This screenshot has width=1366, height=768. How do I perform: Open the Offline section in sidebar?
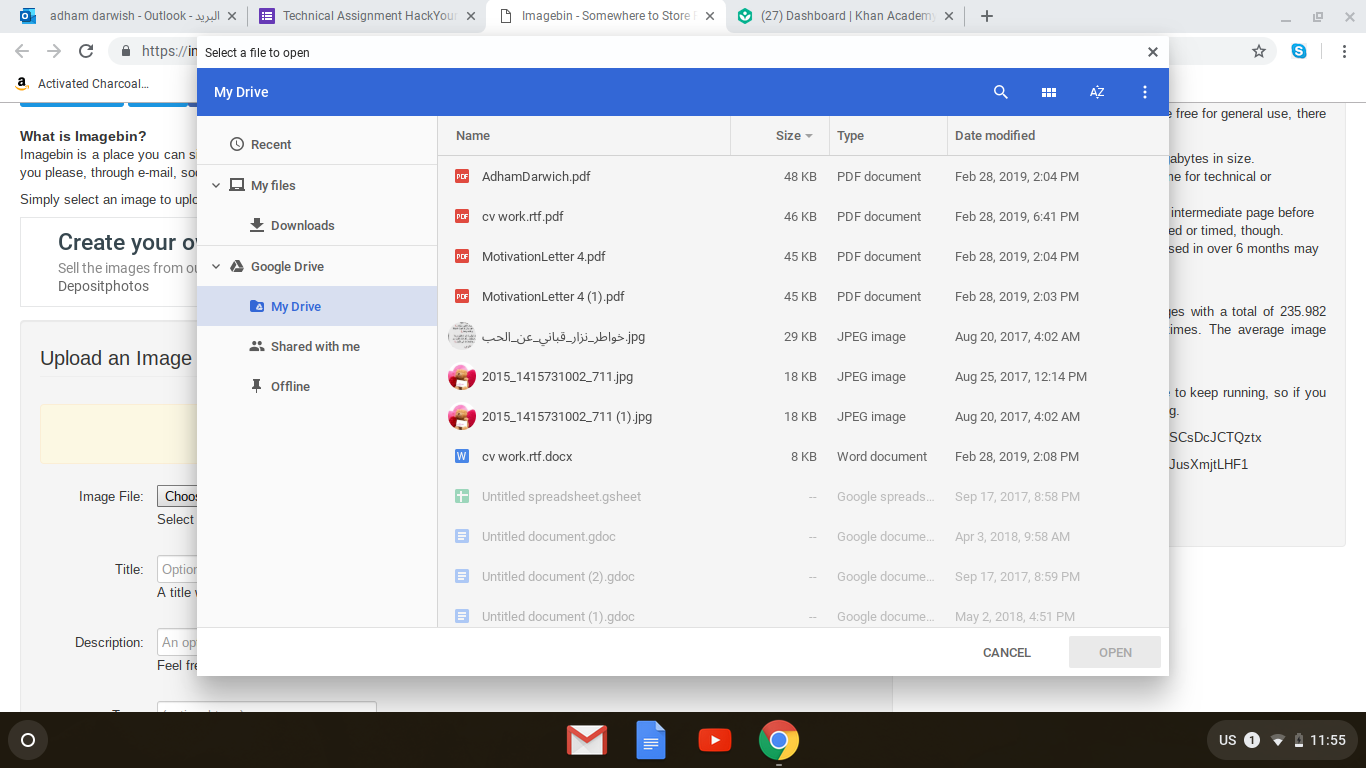[x=318, y=386]
